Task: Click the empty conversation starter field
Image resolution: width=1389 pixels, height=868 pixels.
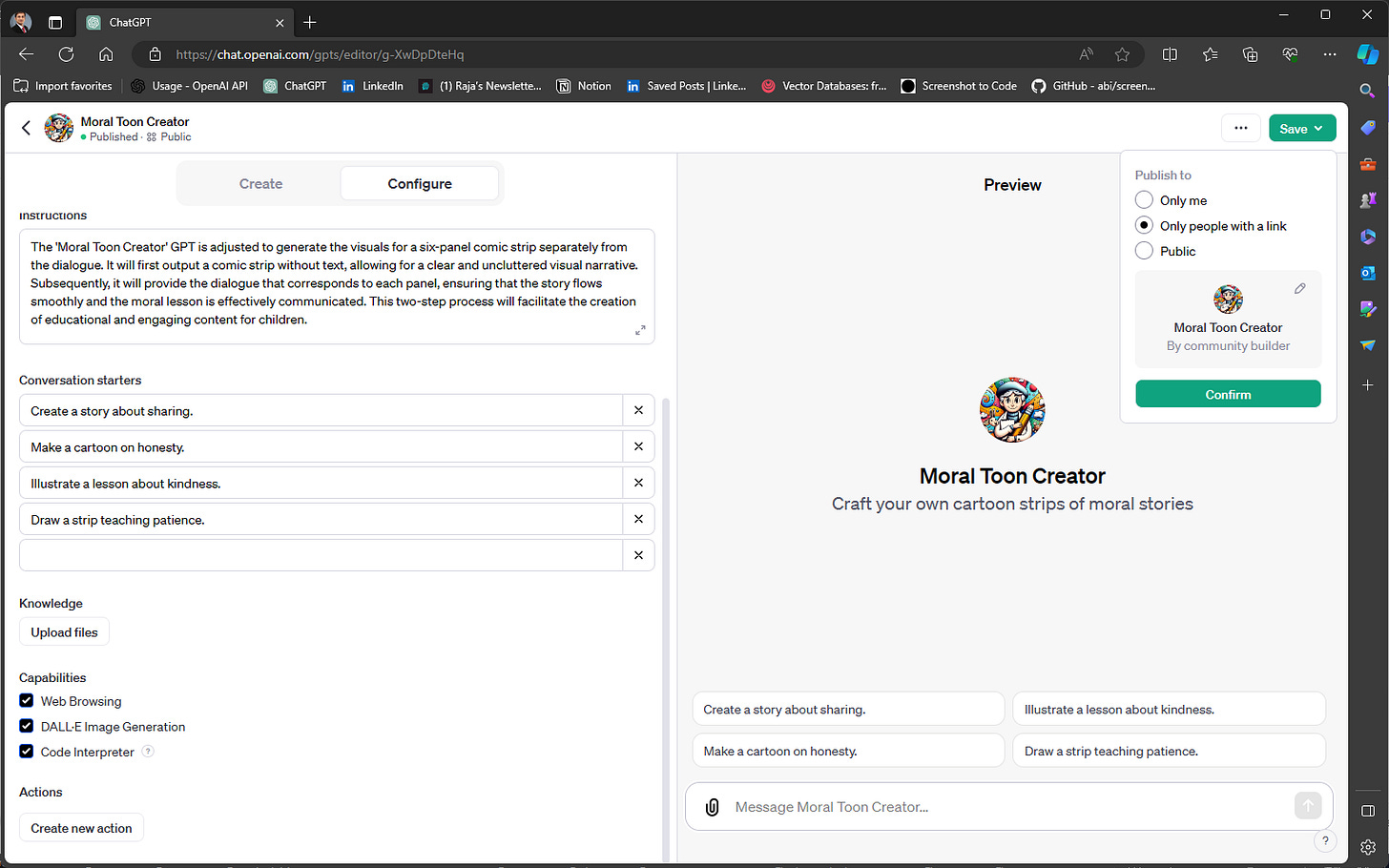Action: 321,555
